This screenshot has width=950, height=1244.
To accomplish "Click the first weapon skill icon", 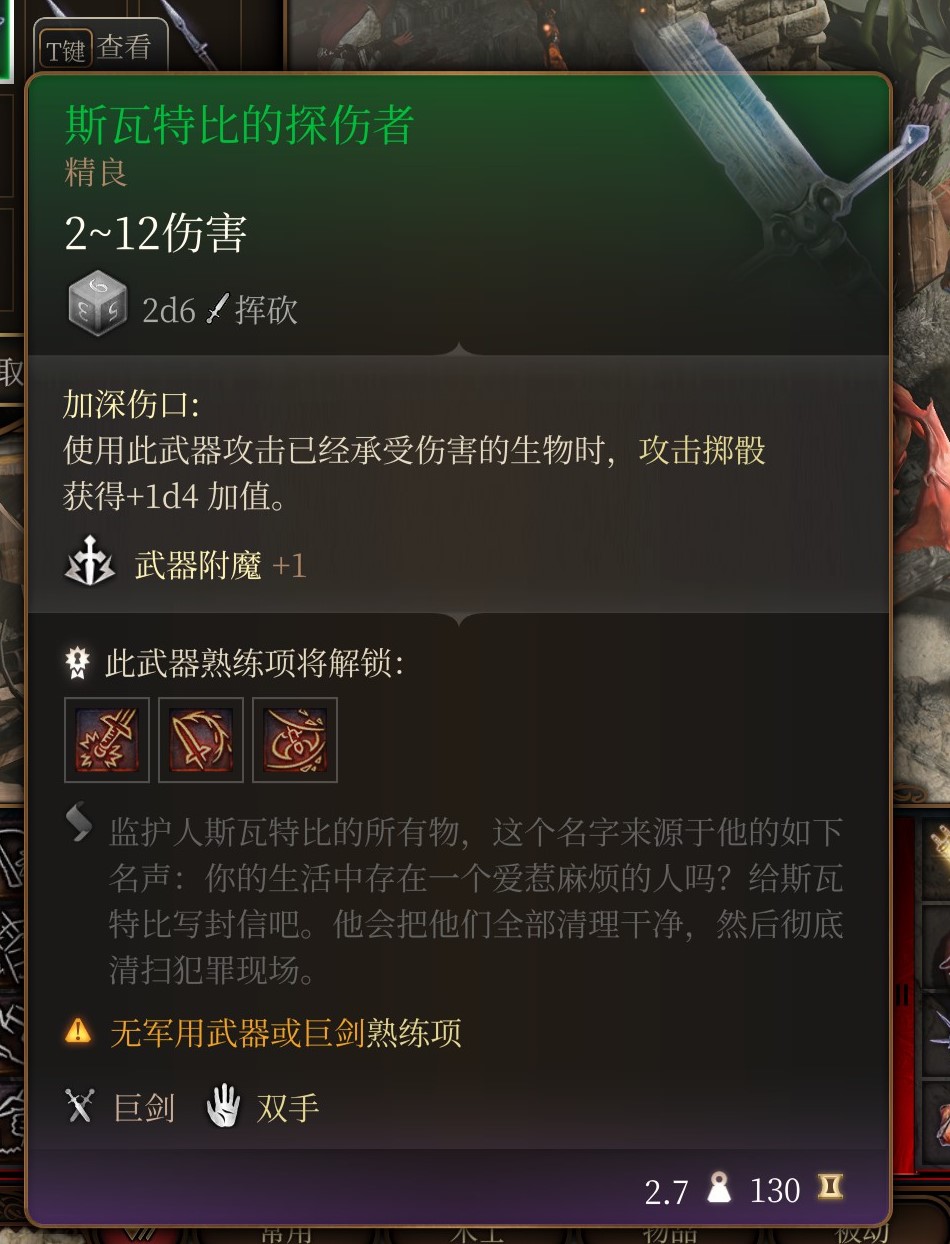I will coord(107,740).
